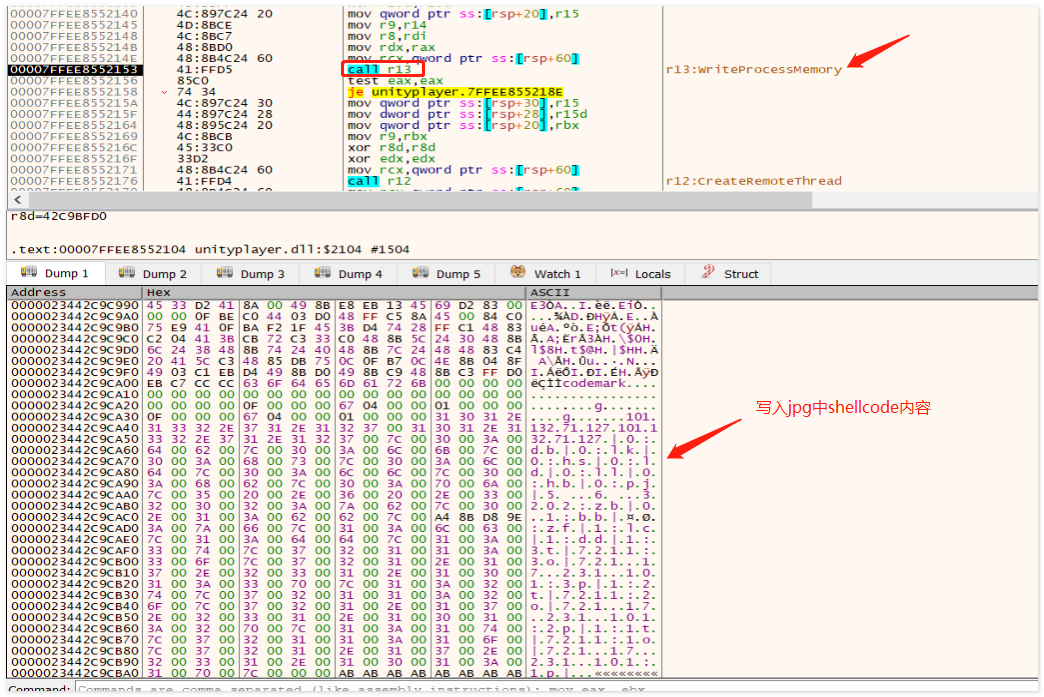Click the Locals tab icon
The image size is (1044, 697).
(619, 273)
